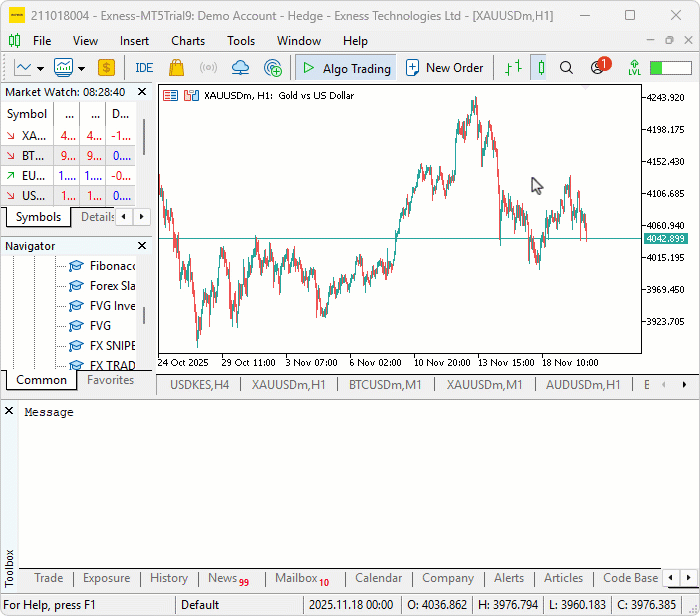Click the Symbol column header
Screen dimensions: 700x616
click(x=27, y=114)
